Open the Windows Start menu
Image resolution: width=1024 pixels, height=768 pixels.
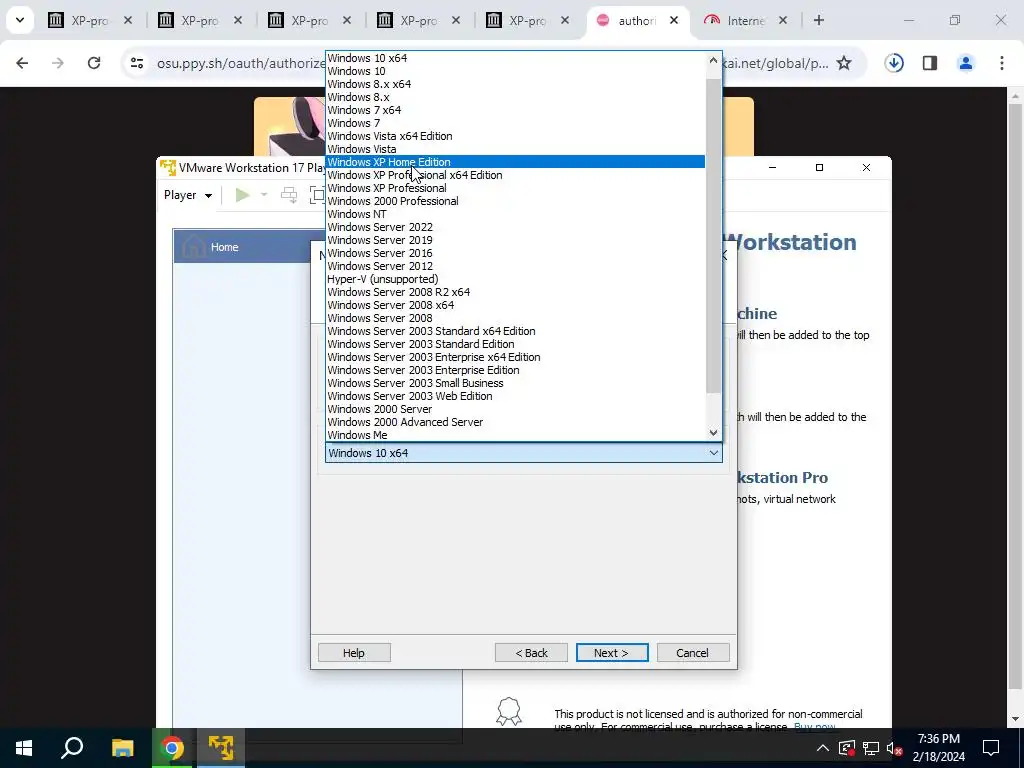coord(24,748)
